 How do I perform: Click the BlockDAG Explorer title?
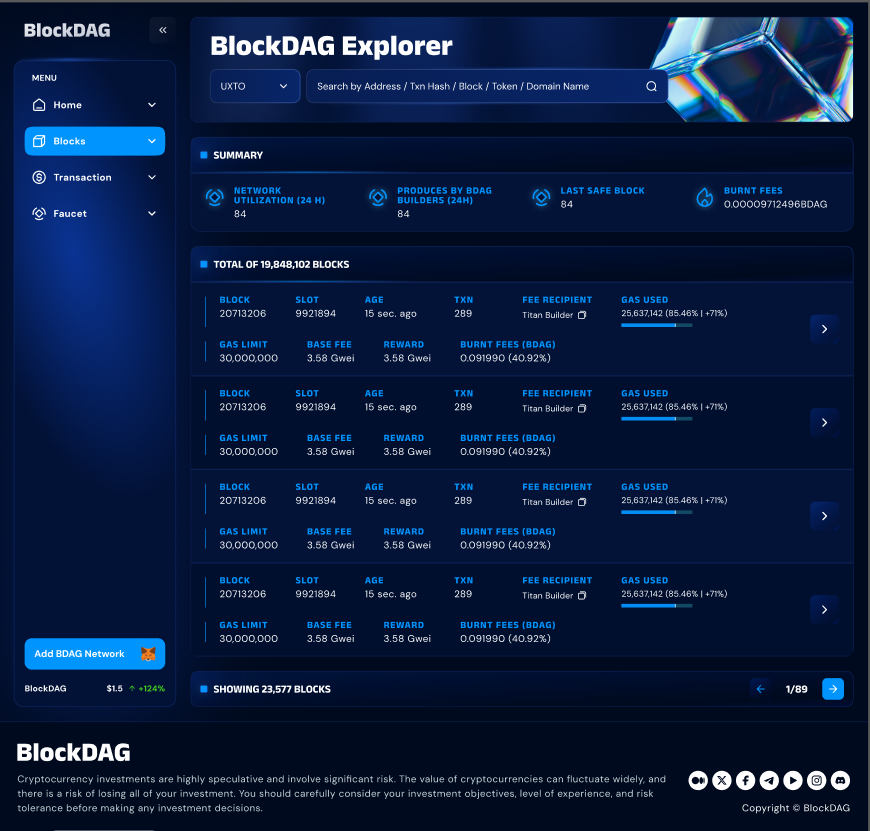point(331,46)
